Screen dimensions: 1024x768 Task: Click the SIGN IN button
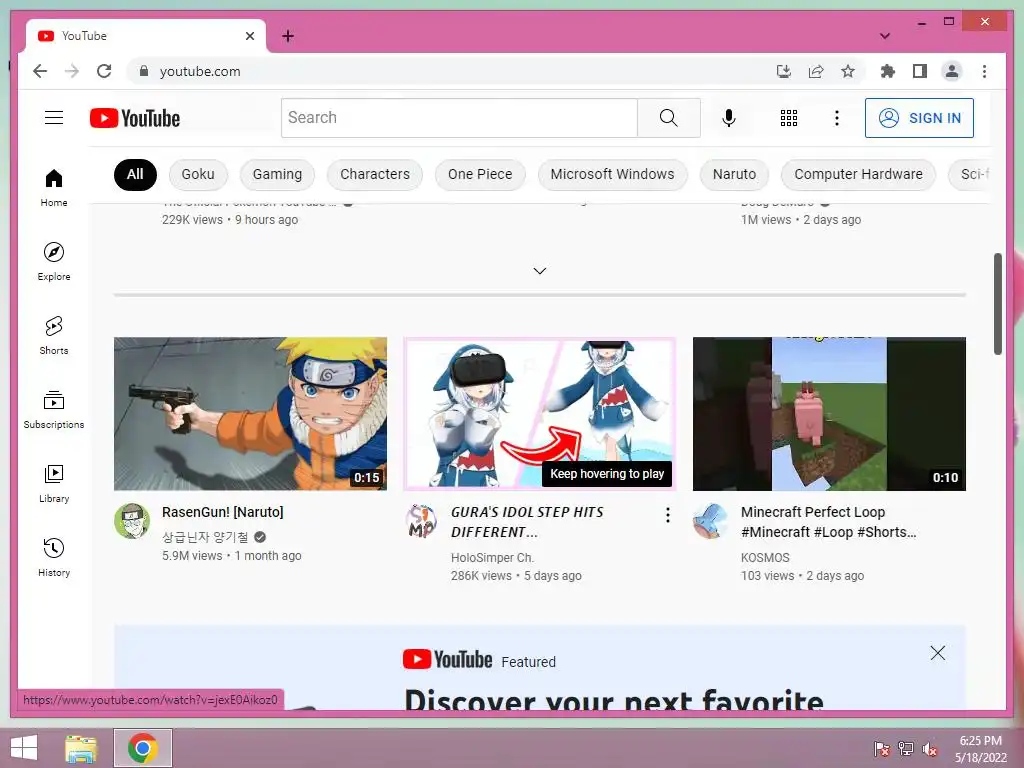point(919,118)
